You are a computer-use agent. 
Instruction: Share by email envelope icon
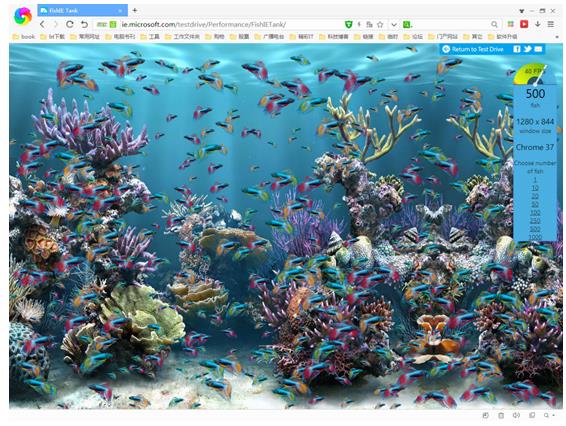coord(538,49)
